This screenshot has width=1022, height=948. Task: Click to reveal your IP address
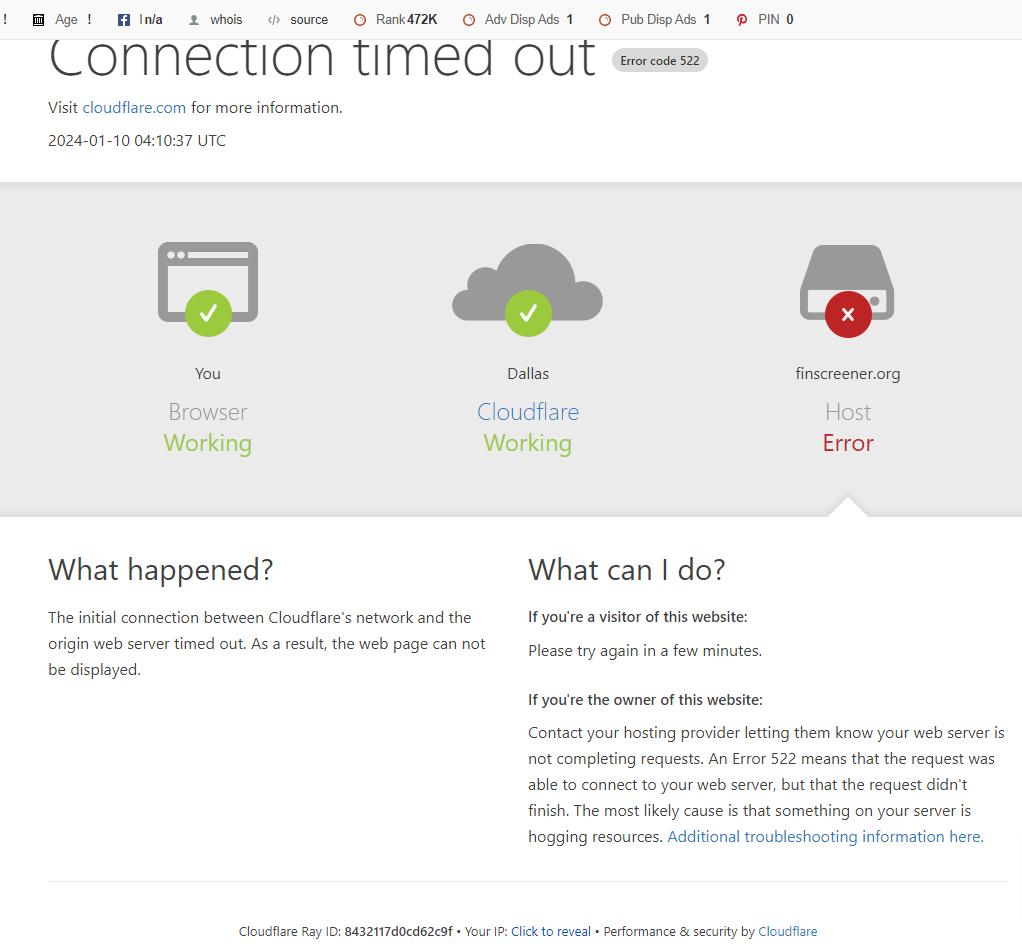click(x=551, y=932)
